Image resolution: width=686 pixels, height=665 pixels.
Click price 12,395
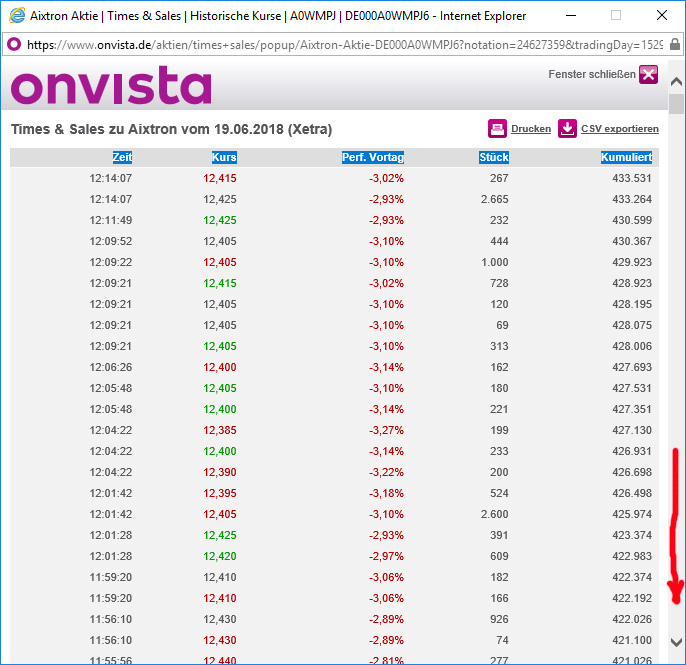click(220, 493)
